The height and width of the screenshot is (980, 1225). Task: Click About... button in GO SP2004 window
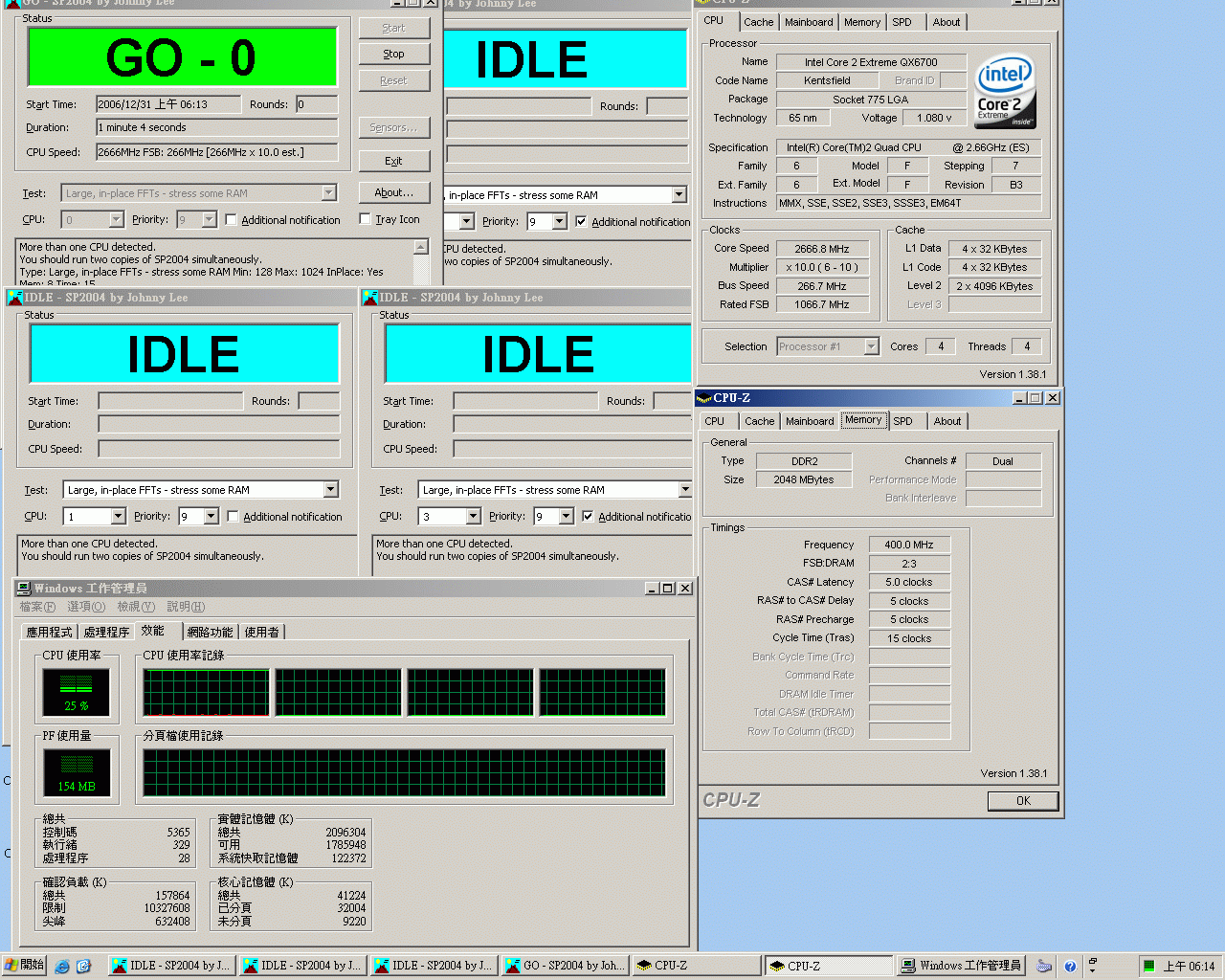(x=393, y=192)
